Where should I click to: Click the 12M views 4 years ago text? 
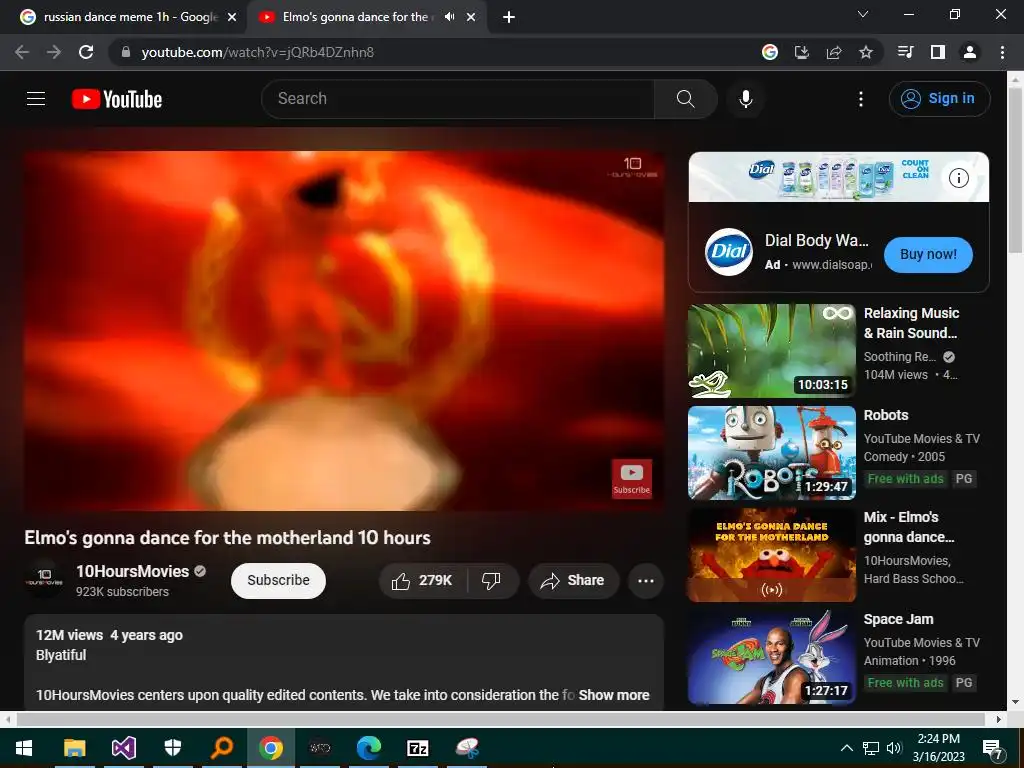tap(109, 635)
